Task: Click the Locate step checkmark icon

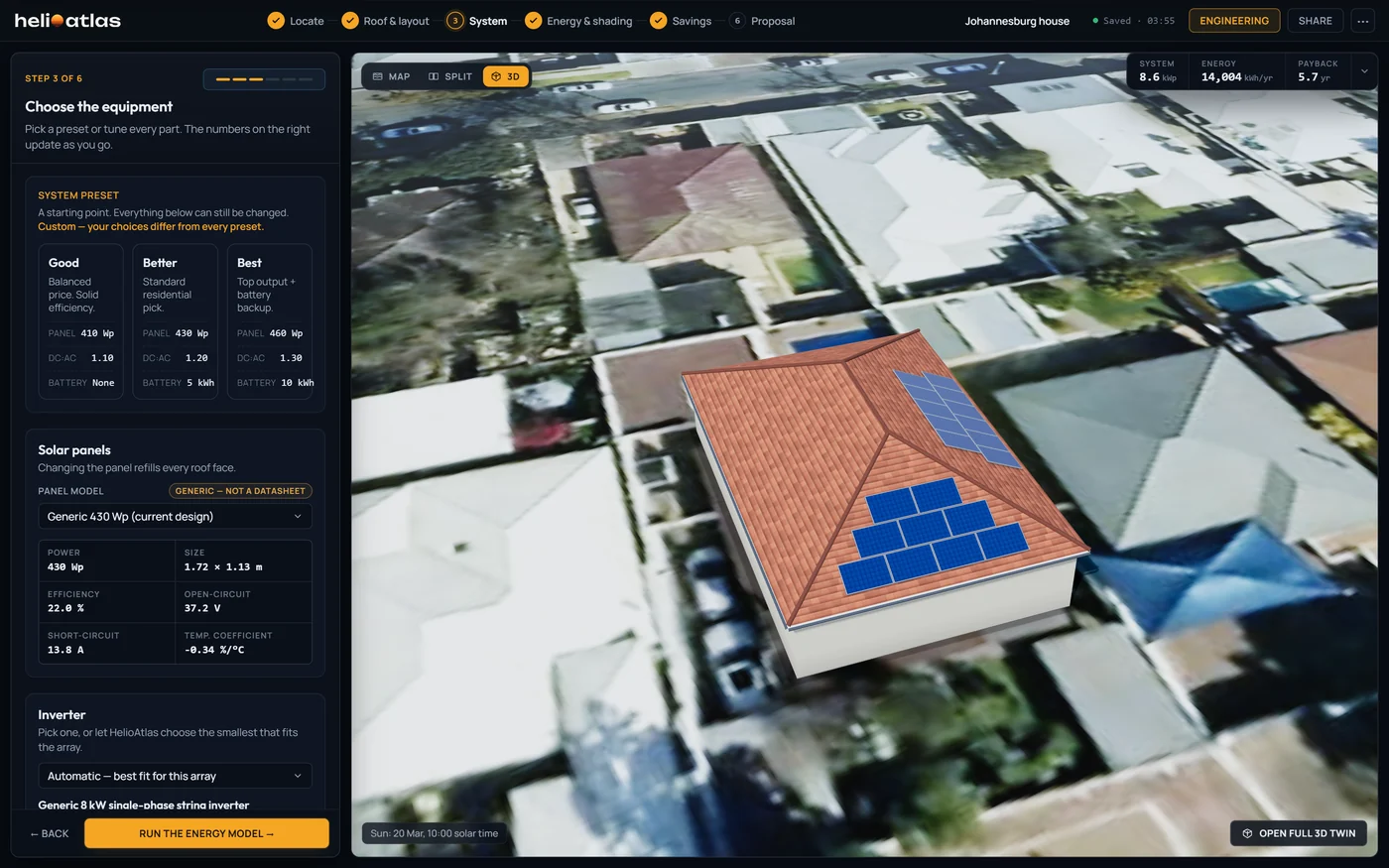Action: [276, 21]
